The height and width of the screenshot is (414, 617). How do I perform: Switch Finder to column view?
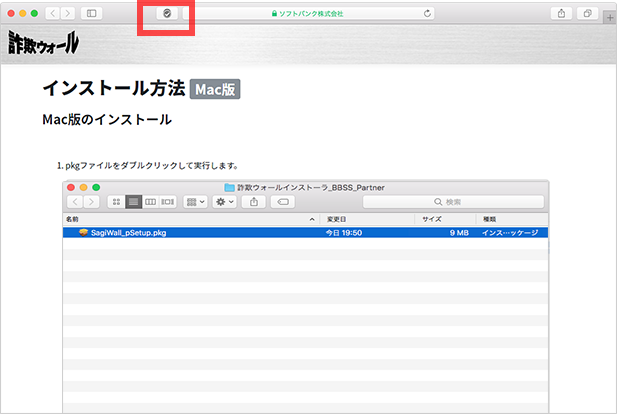pos(150,202)
